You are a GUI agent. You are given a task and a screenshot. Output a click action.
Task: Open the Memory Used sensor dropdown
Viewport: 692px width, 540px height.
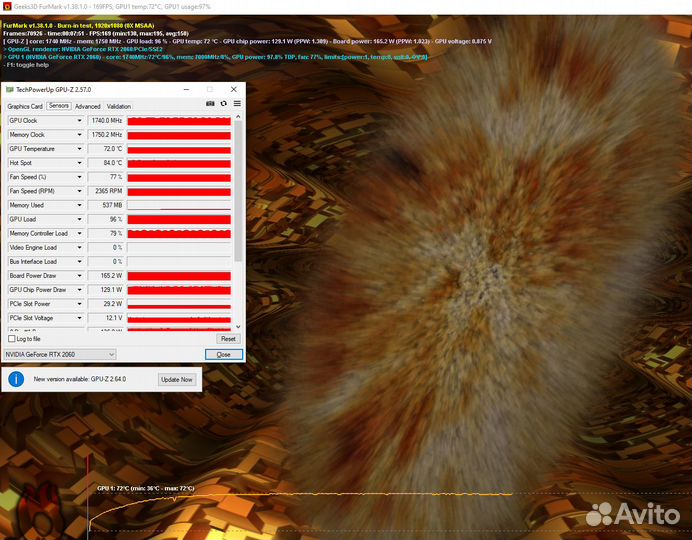(79, 205)
